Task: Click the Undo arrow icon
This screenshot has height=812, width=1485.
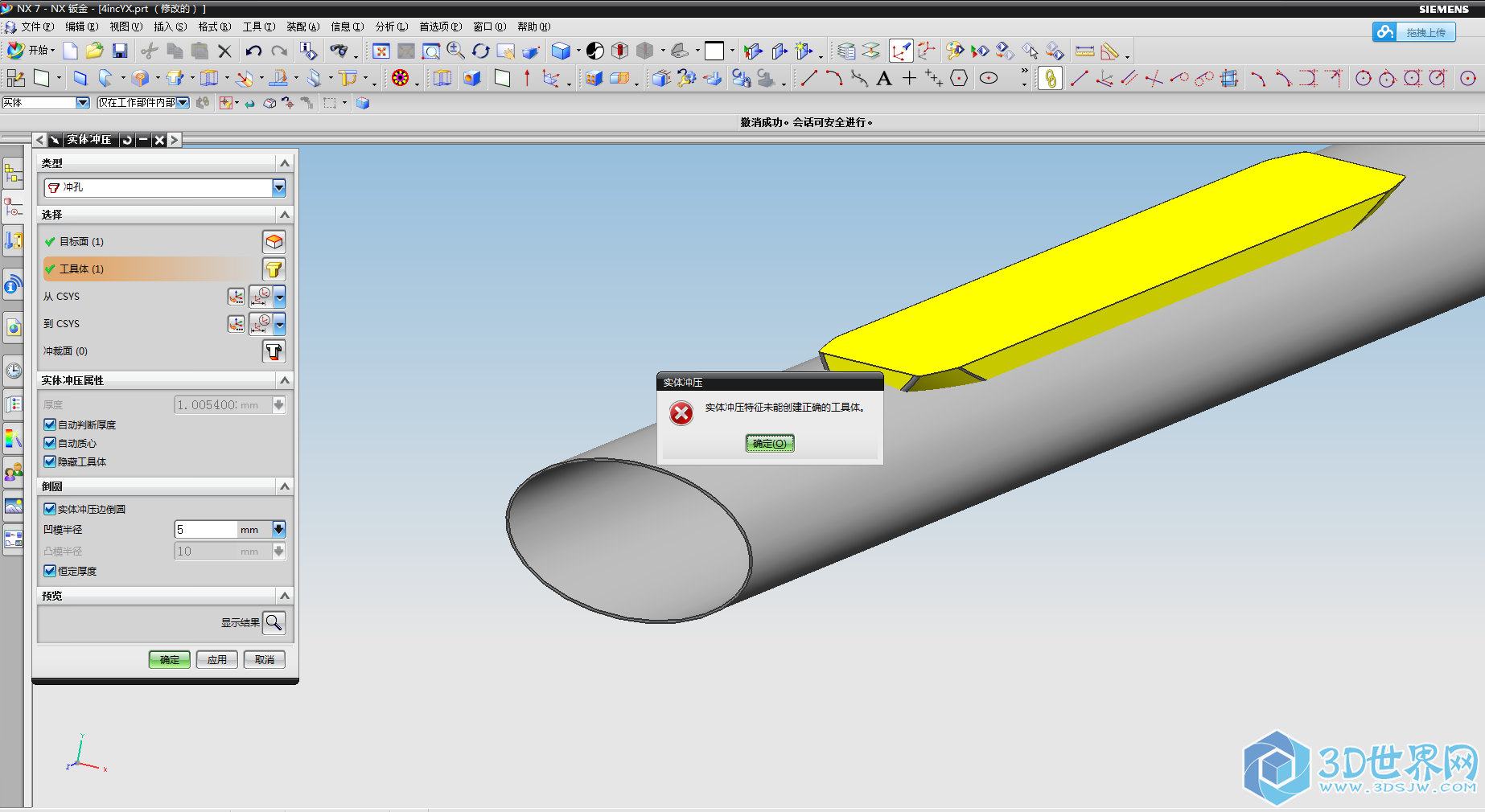Action: tap(253, 51)
